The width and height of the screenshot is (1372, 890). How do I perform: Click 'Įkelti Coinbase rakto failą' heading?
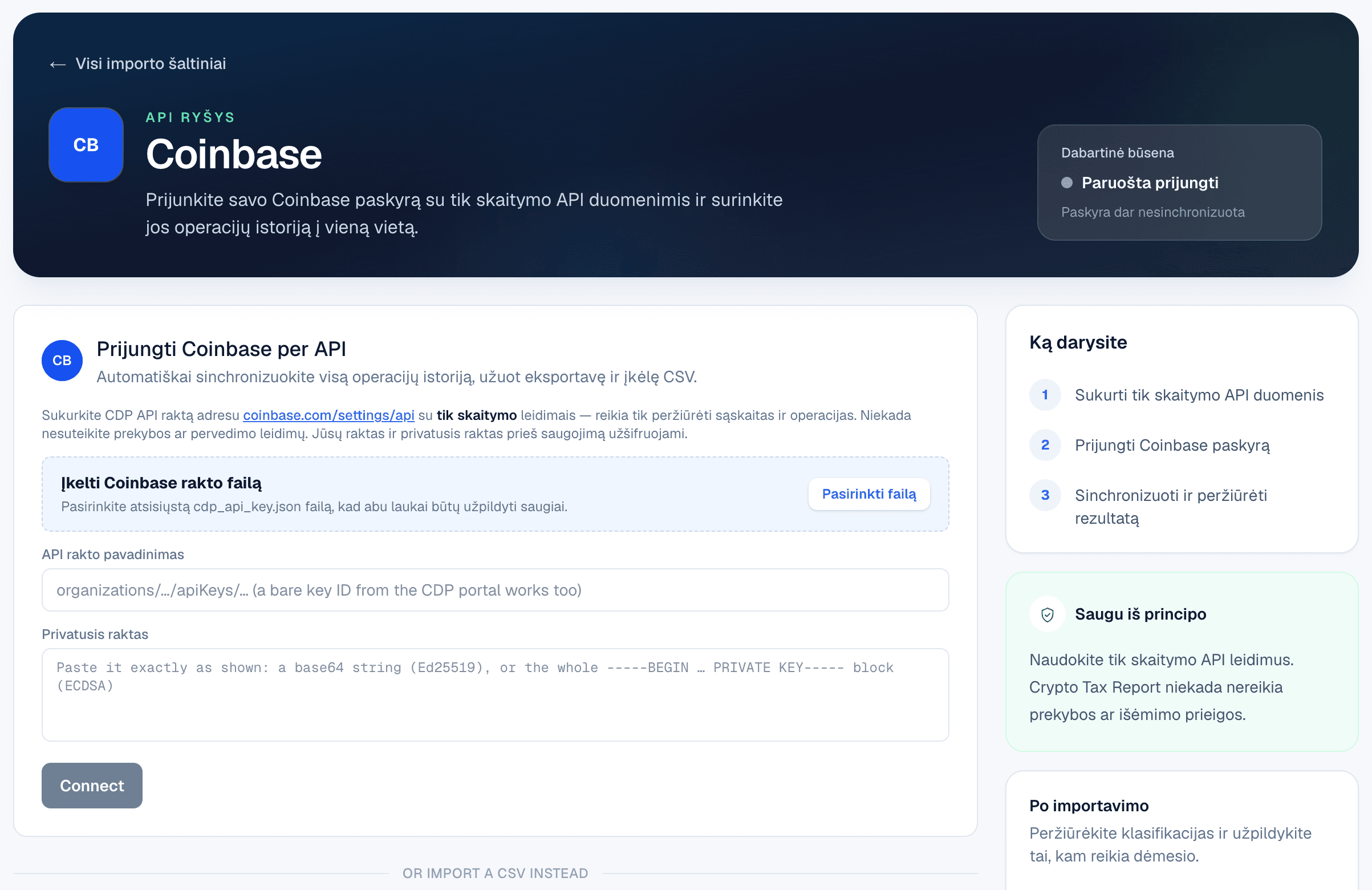click(161, 483)
